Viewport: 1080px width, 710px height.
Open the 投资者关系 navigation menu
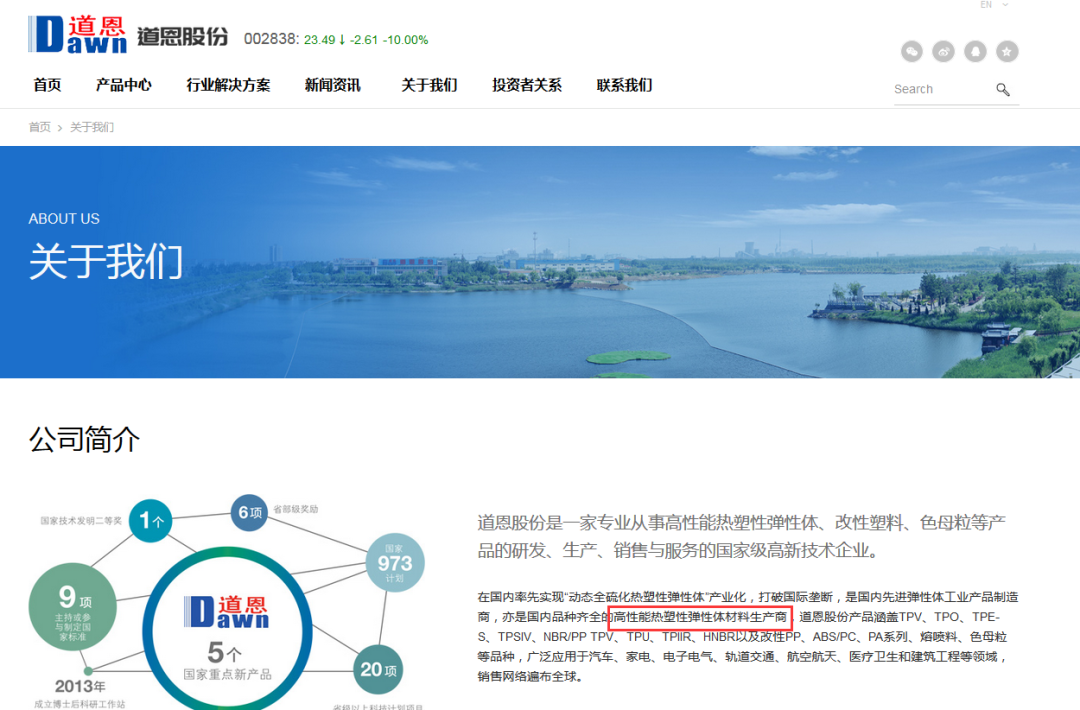coord(527,85)
